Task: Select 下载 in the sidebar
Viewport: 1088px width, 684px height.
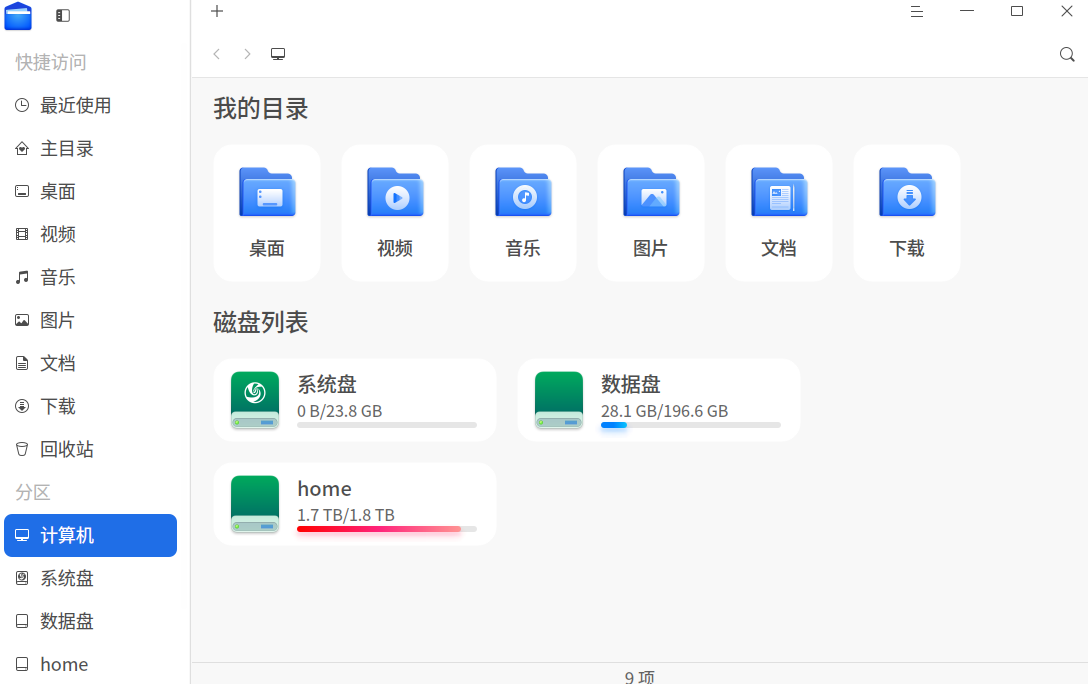Action: click(x=90, y=407)
